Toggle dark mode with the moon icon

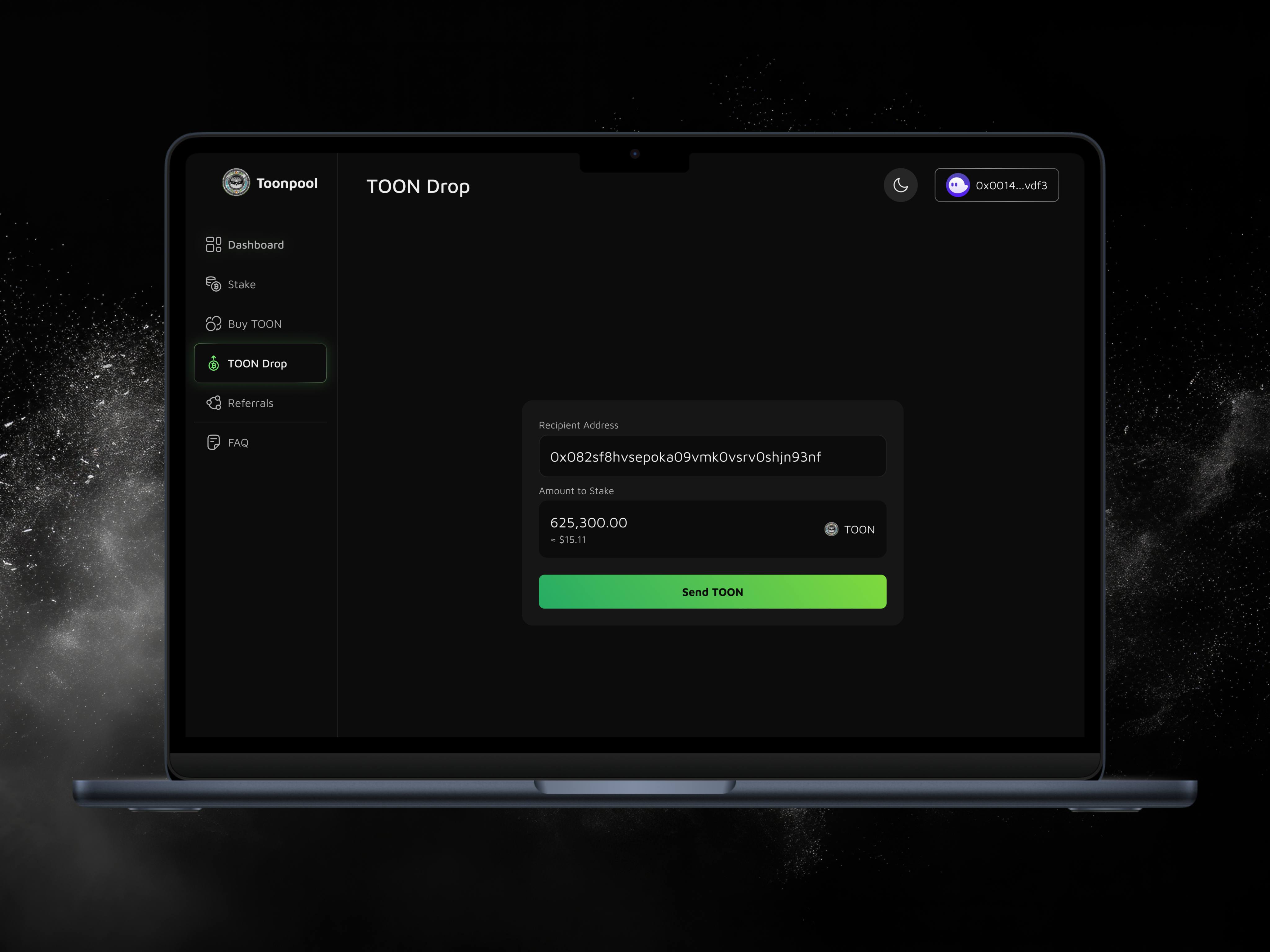point(900,185)
